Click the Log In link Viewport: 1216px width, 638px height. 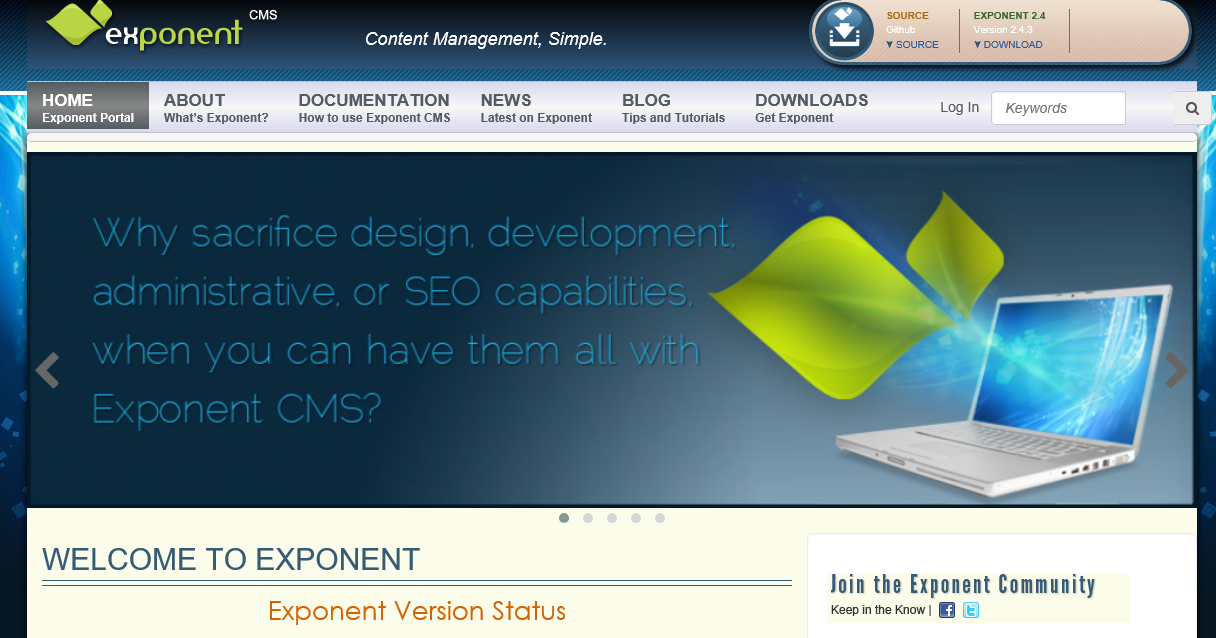[960, 108]
